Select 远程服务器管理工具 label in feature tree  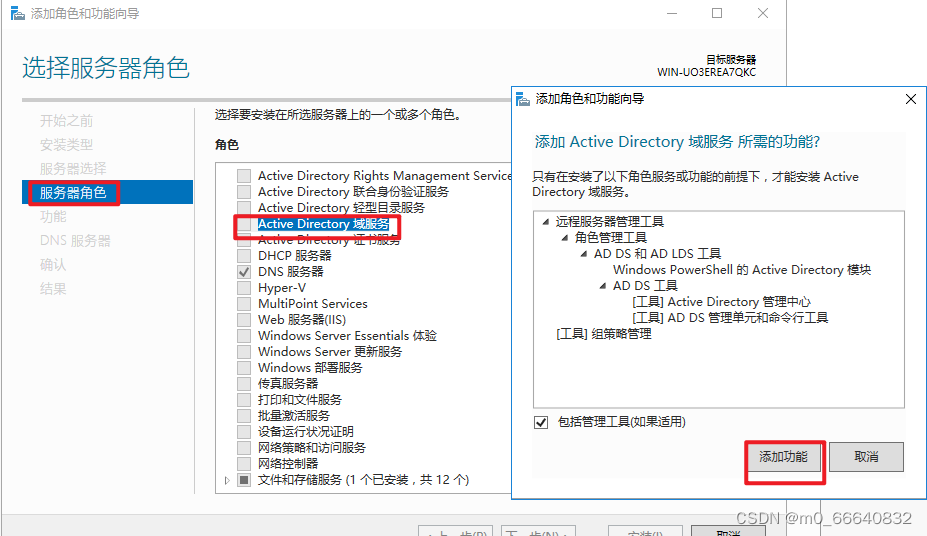coord(610,222)
